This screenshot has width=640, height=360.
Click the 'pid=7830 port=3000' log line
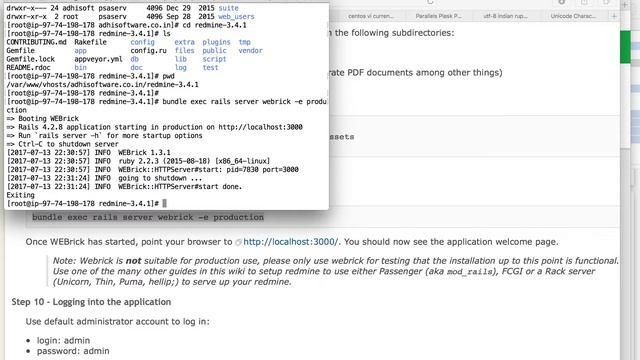pos(152,170)
